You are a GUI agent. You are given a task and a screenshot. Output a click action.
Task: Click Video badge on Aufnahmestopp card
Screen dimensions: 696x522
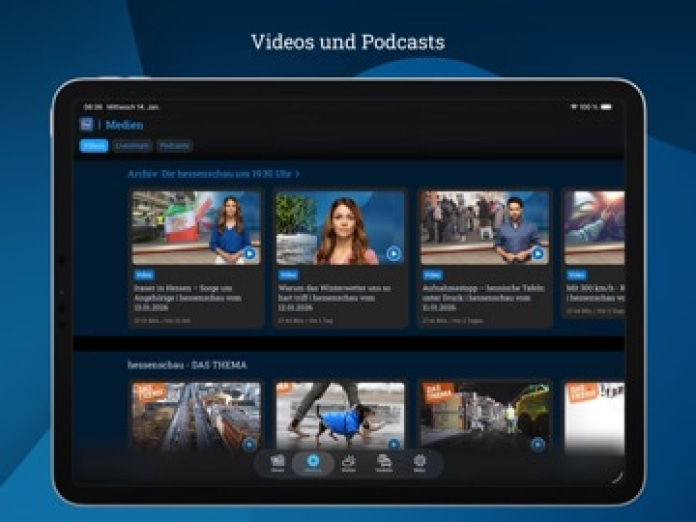tap(432, 275)
